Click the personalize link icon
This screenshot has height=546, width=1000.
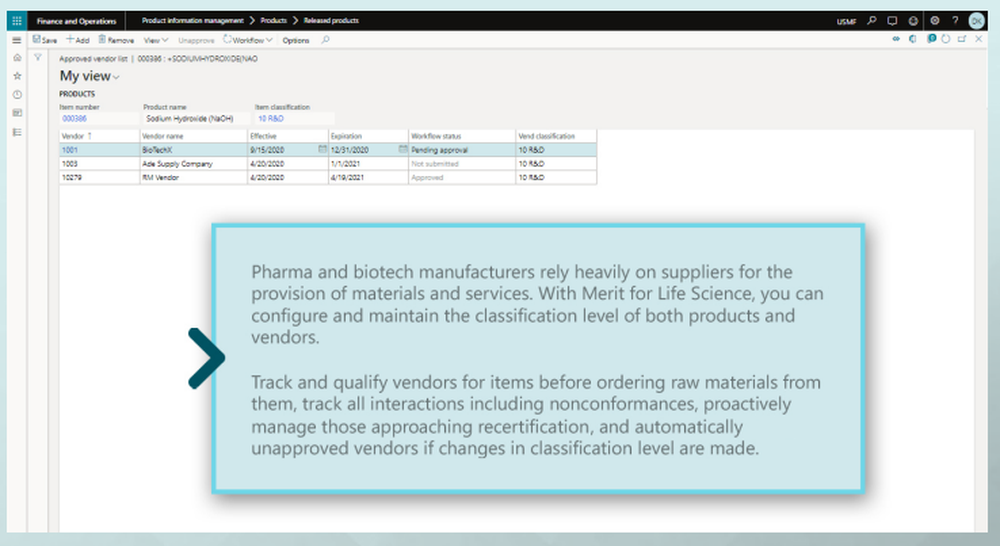pyautogui.click(x=896, y=39)
